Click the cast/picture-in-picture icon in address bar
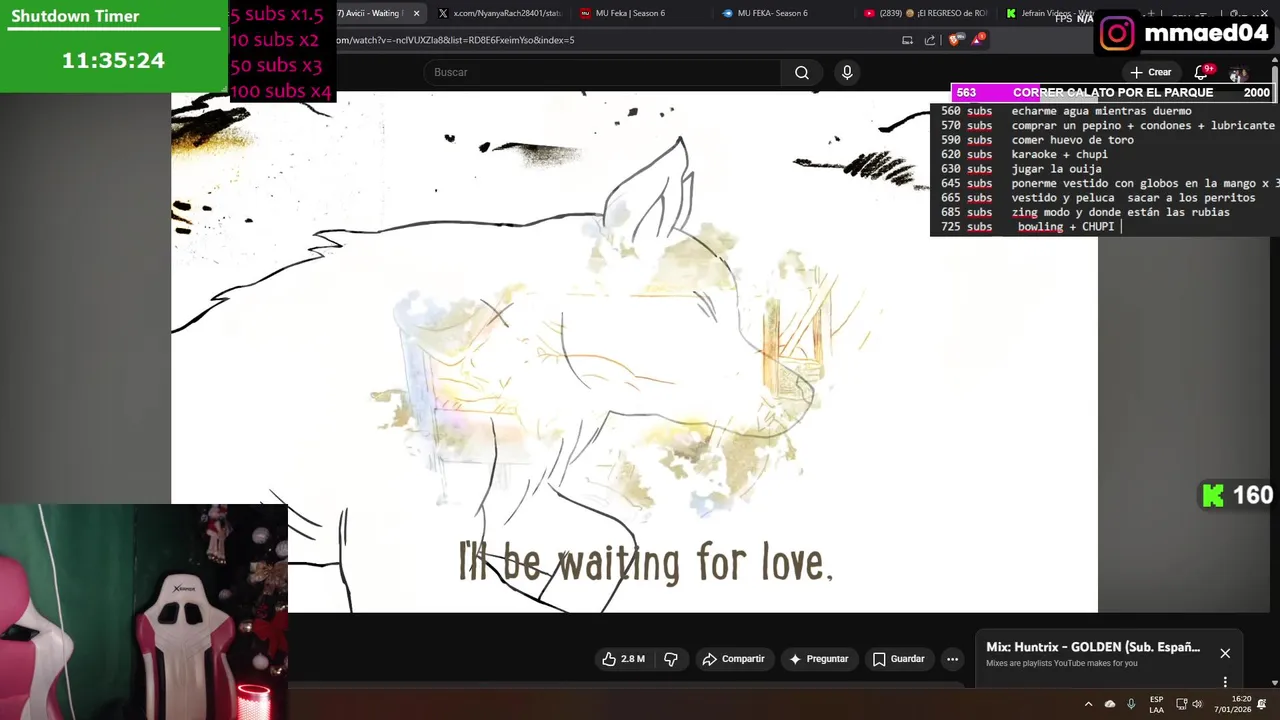The height and width of the screenshot is (720, 1280). [x=907, y=40]
